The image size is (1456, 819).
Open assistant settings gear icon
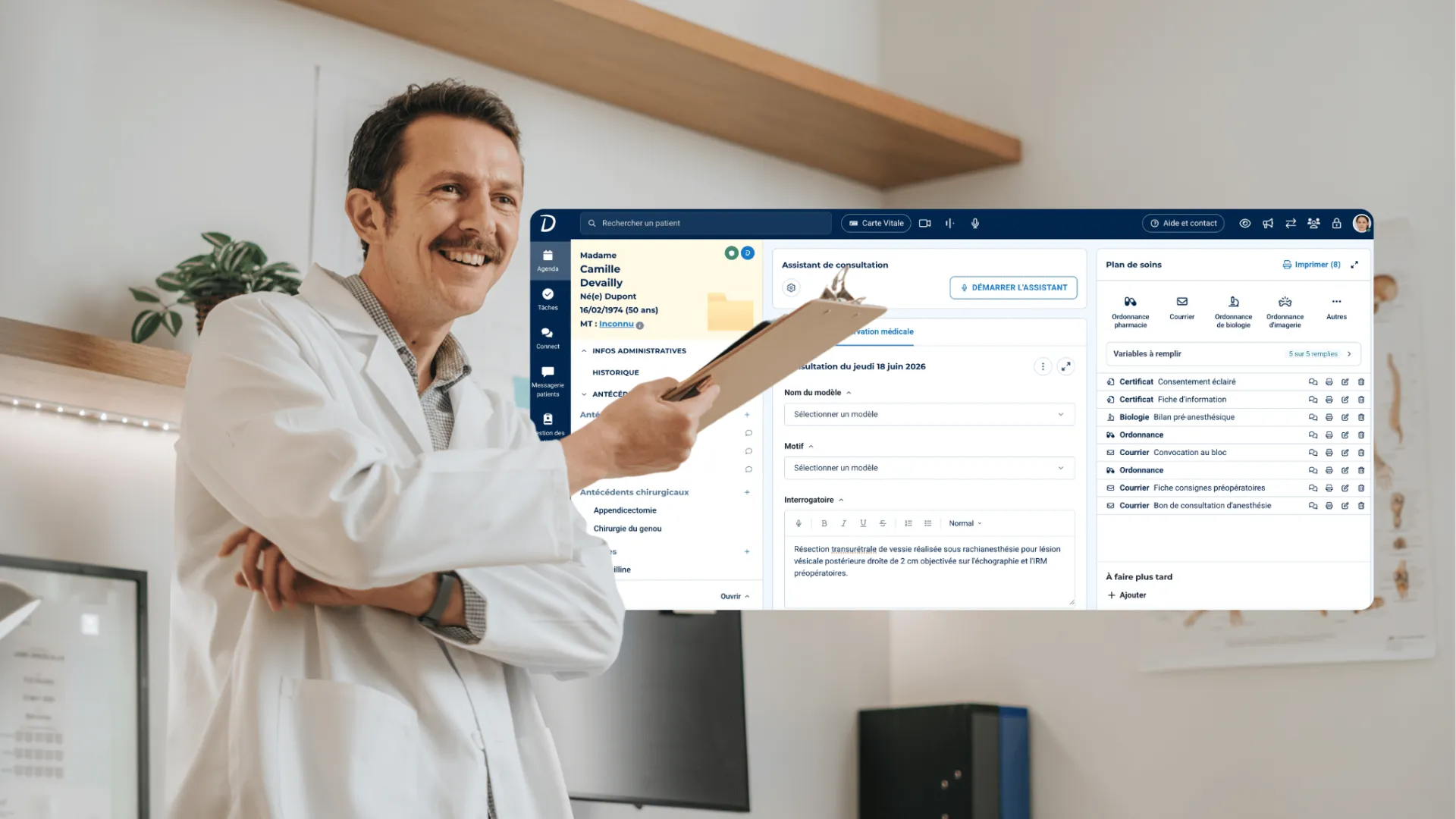(791, 287)
